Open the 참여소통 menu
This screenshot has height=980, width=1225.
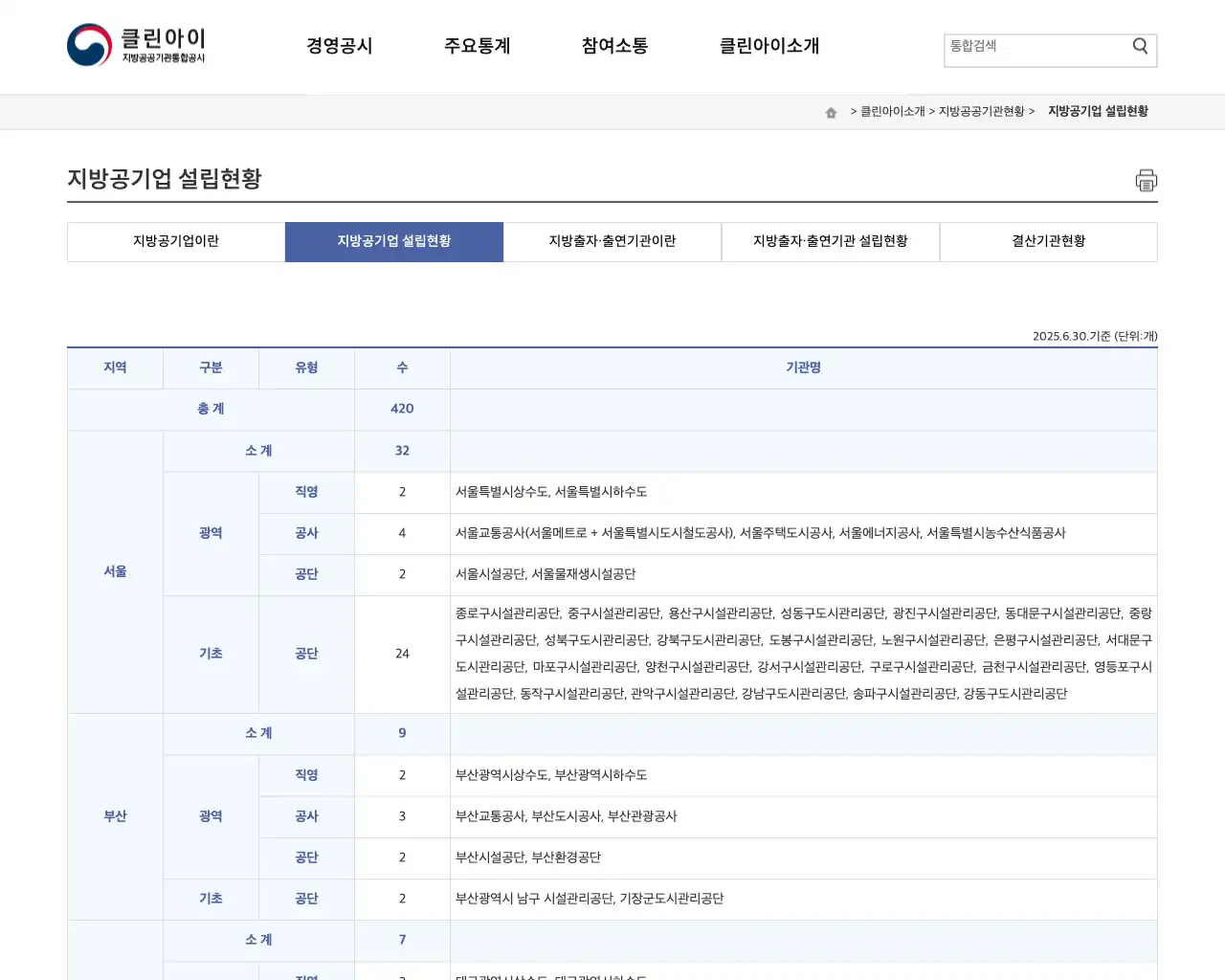click(614, 45)
